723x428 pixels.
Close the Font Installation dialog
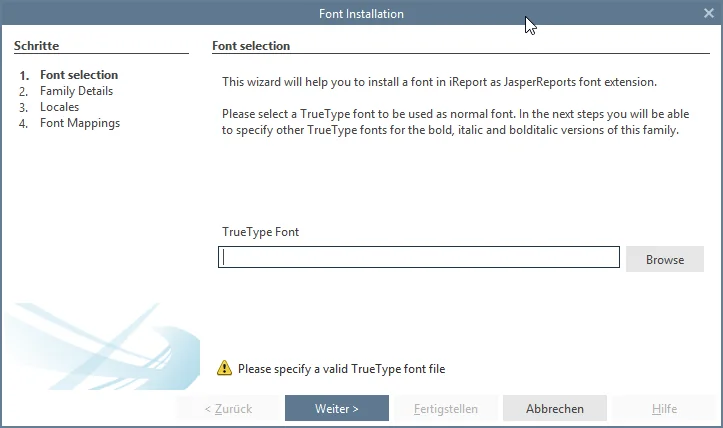click(x=709, y=13)
